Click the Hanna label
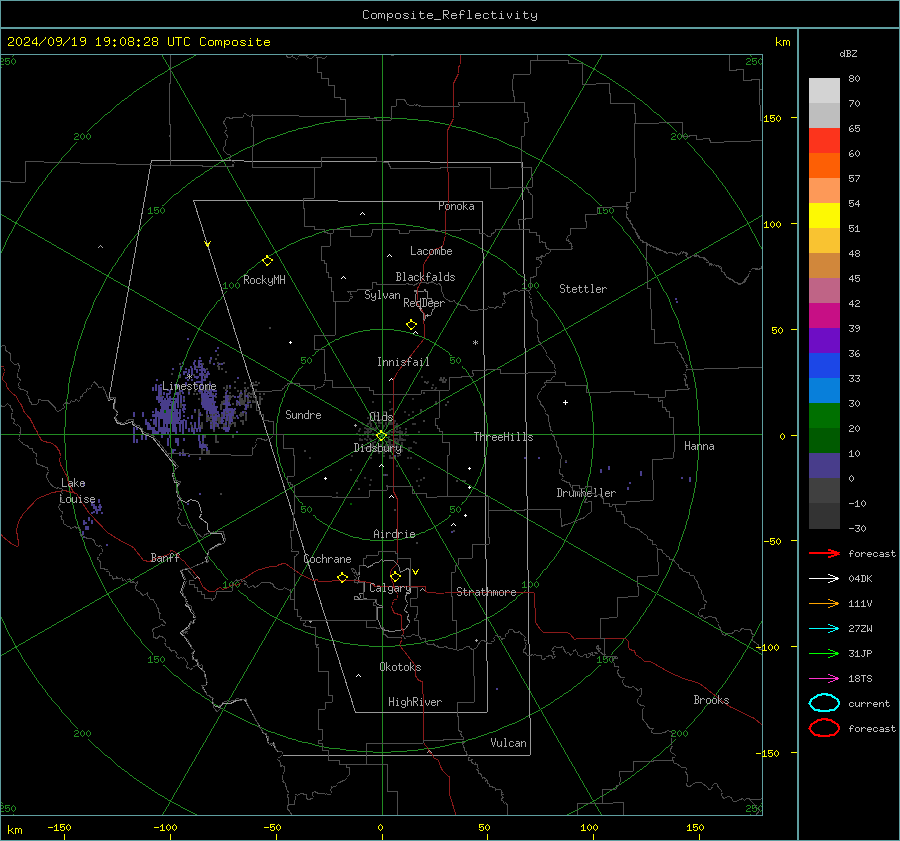This screenshot has height=841, width=900. point(699,446)
